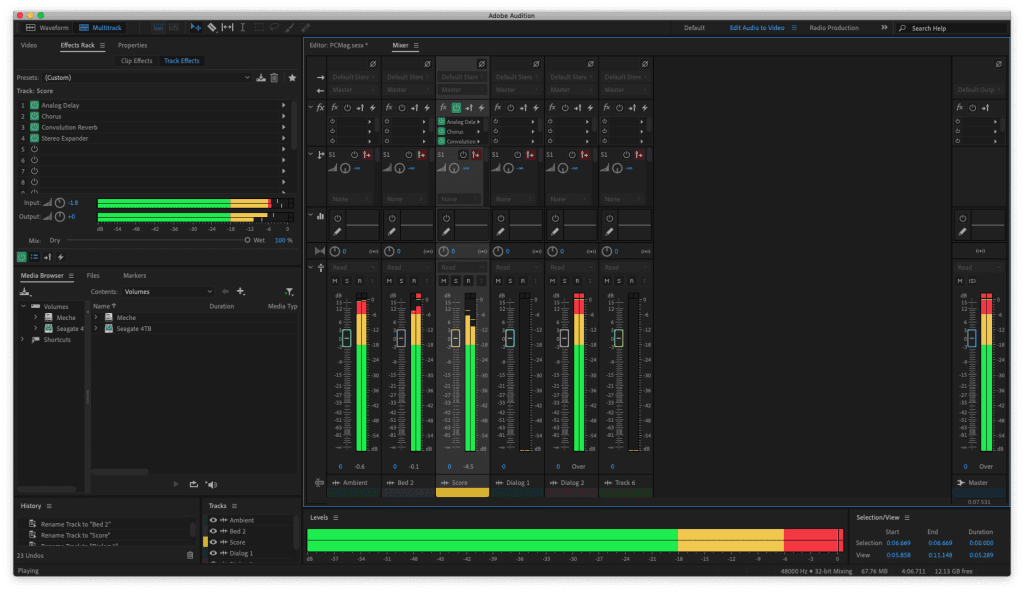Switch to the Properties tab
The width and height of the screenshot is (1024, 592).
(132, 45)
